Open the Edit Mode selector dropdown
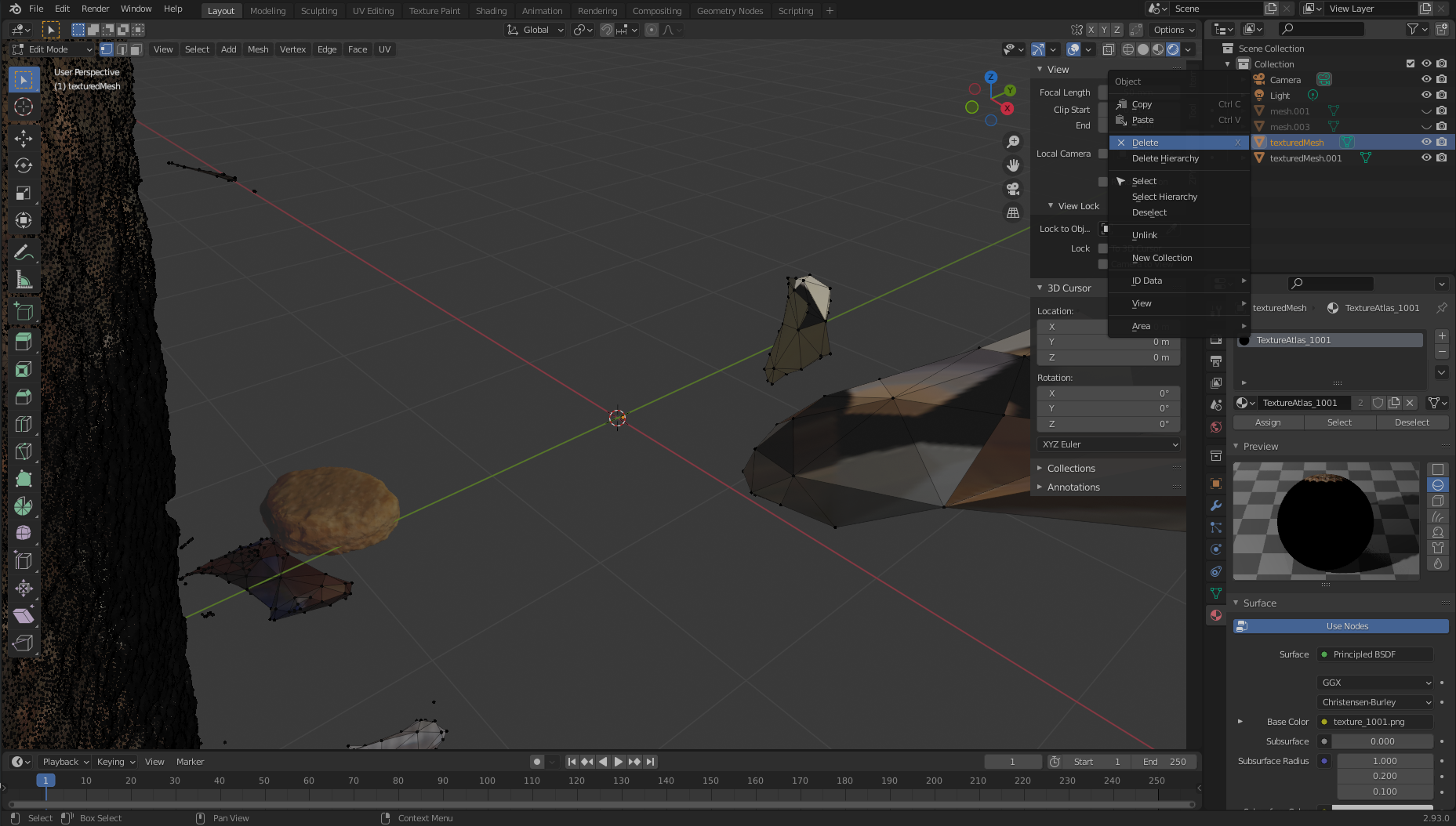 click(53, 49)
